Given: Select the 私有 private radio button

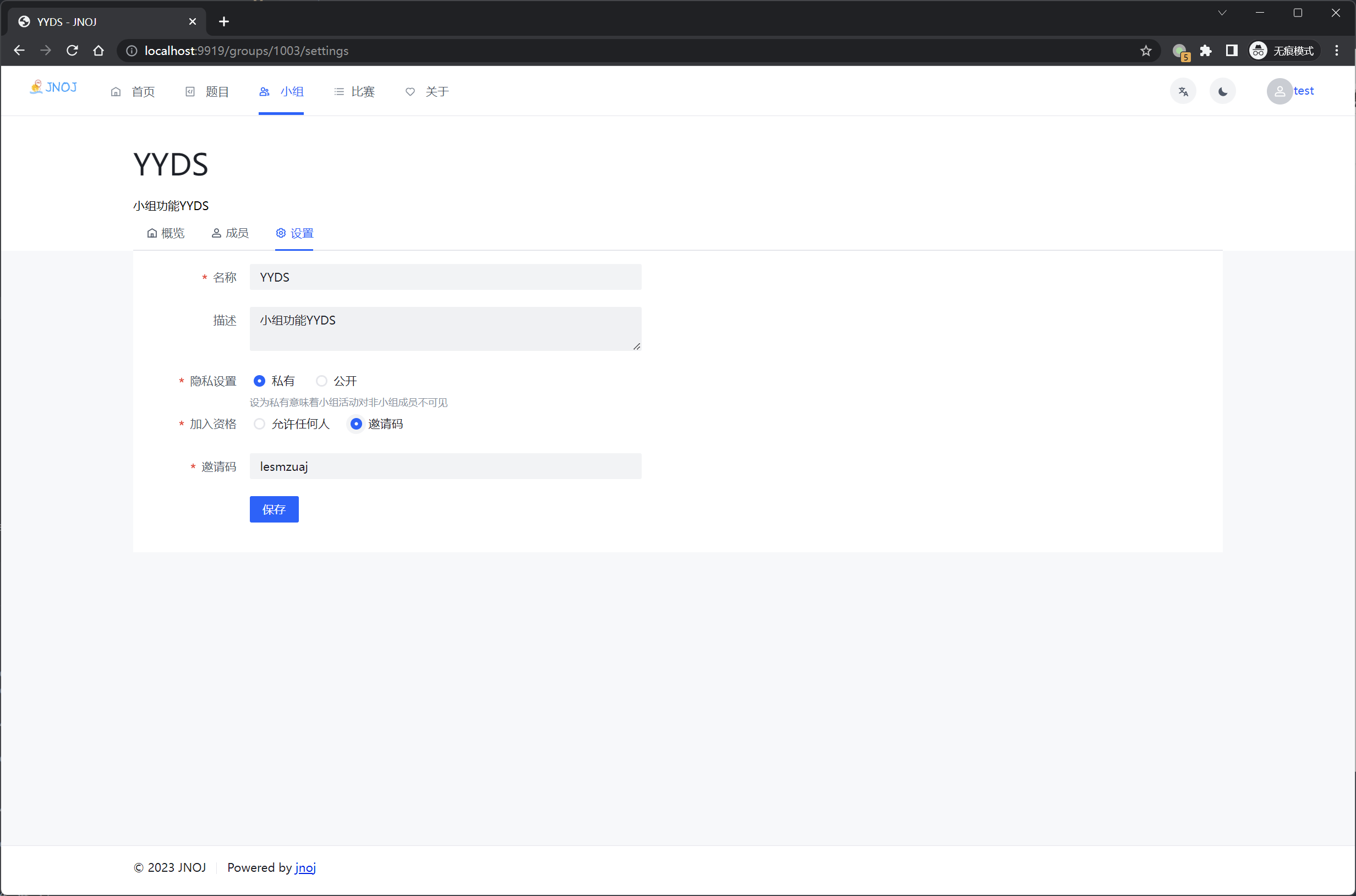Looking at the screenshot, I should pos(260,381).
